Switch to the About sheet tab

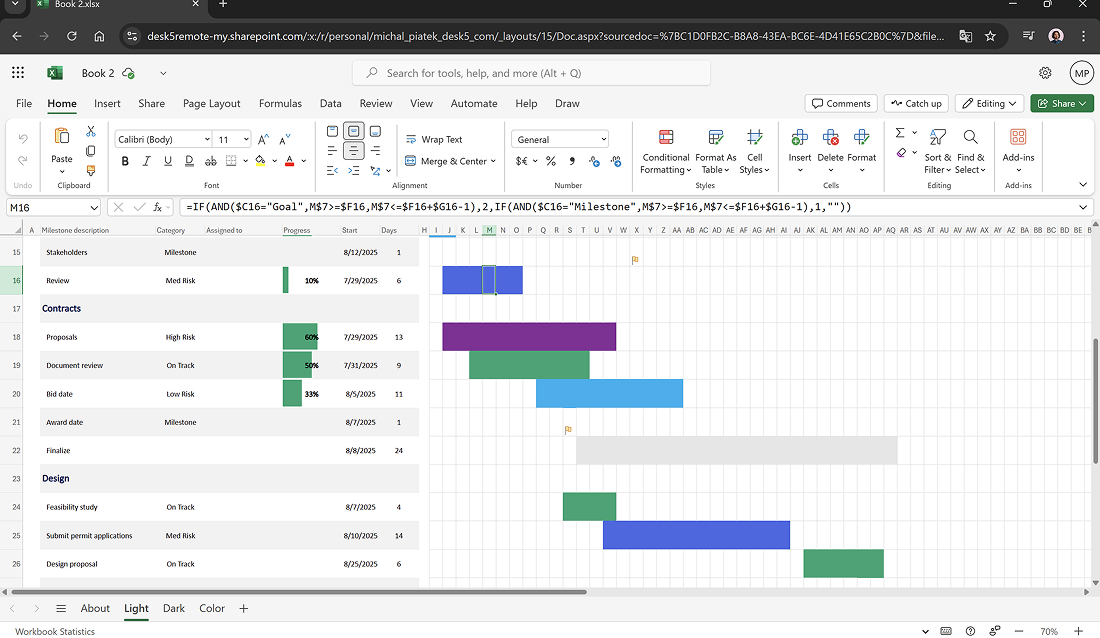click(95, 609)
